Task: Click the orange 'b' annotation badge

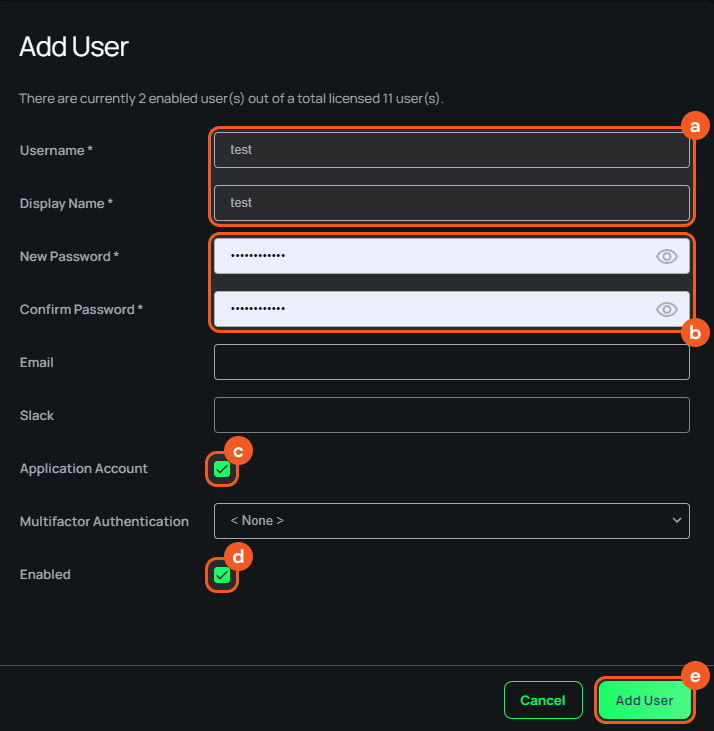Action: click(694, 331)
